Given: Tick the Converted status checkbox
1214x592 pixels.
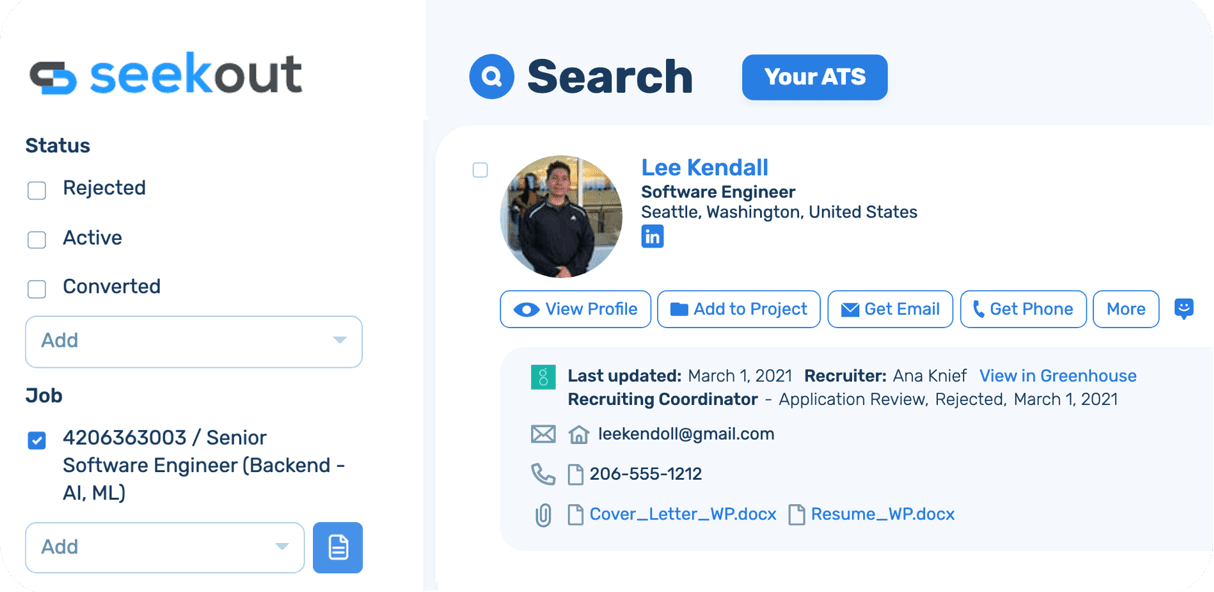Looking at the screenshot, I should click(37, 289).
